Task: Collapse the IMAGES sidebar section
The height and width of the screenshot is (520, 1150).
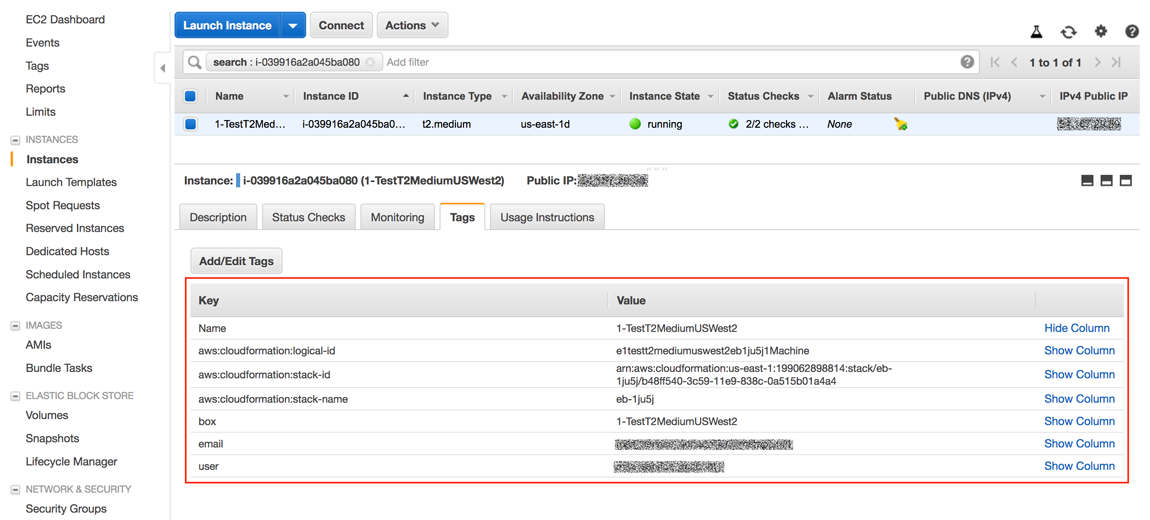Action: (x=15, y=326)
